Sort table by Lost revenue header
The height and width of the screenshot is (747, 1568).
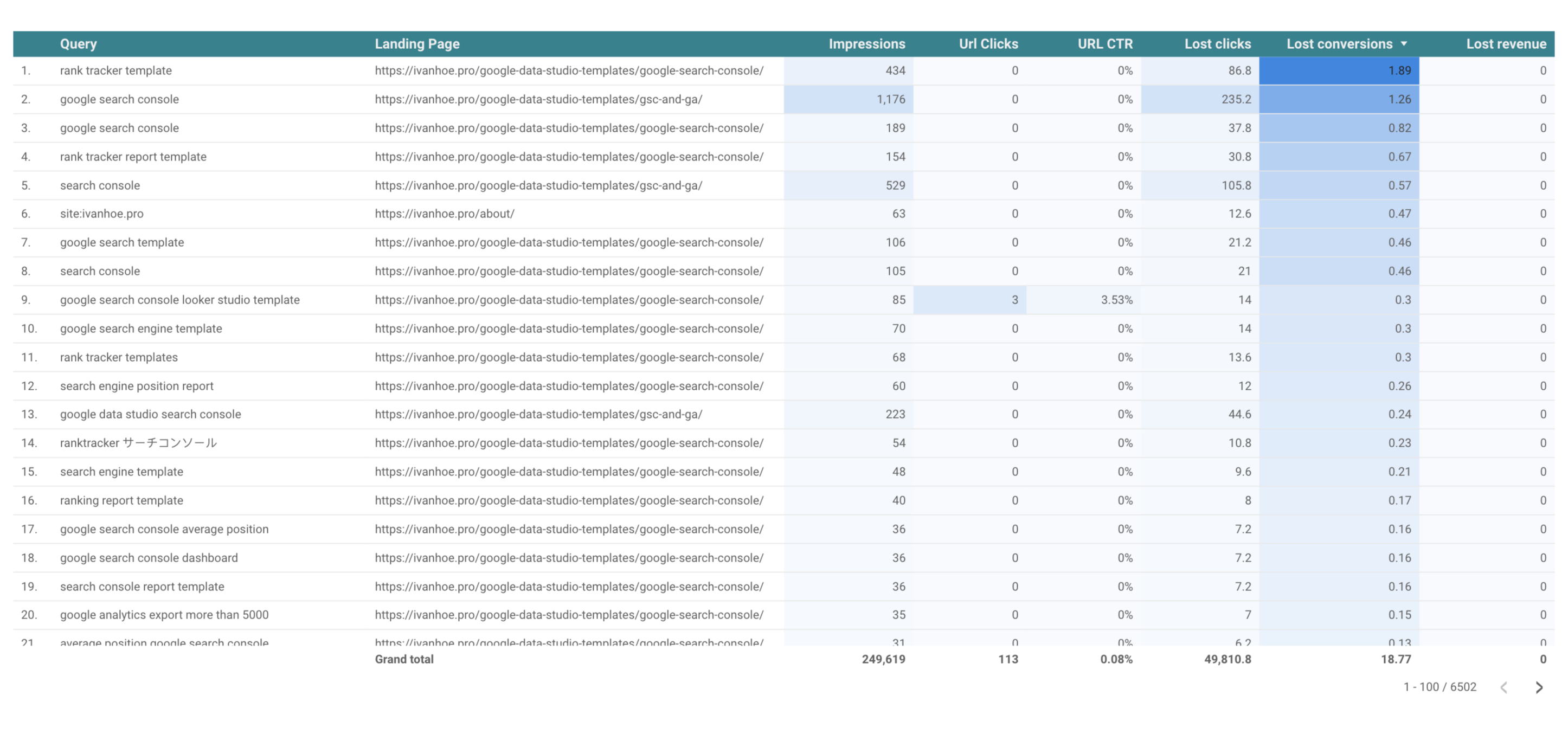[x=1506, y=44]
